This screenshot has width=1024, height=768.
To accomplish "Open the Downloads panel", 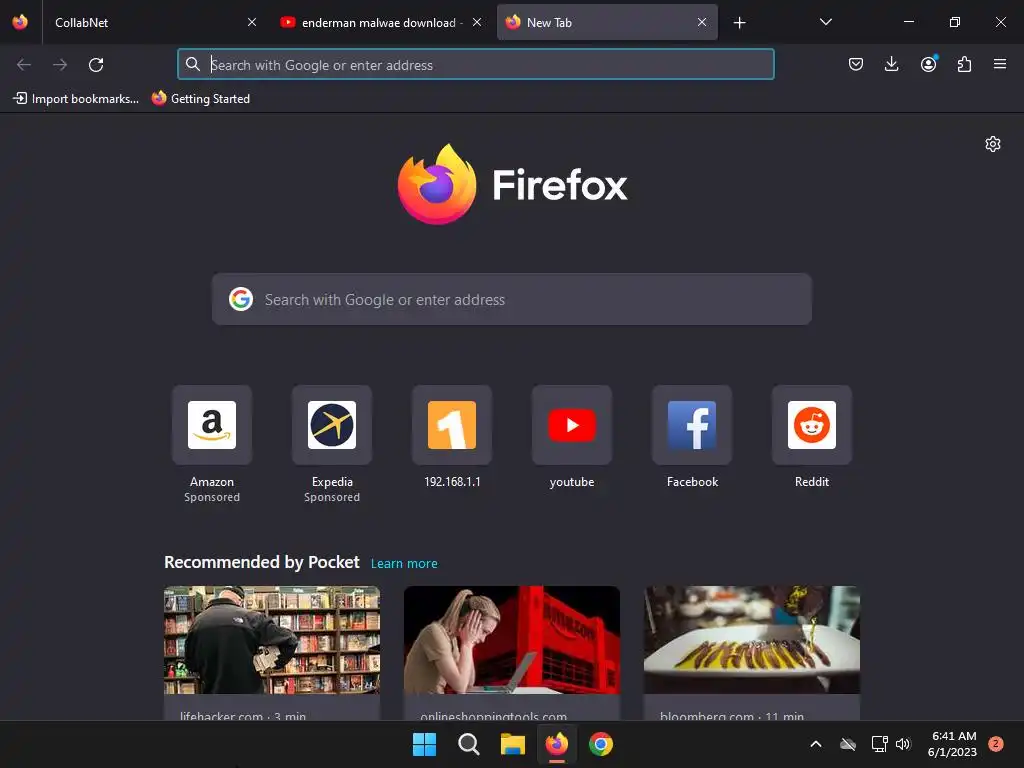I will point(891,64).
